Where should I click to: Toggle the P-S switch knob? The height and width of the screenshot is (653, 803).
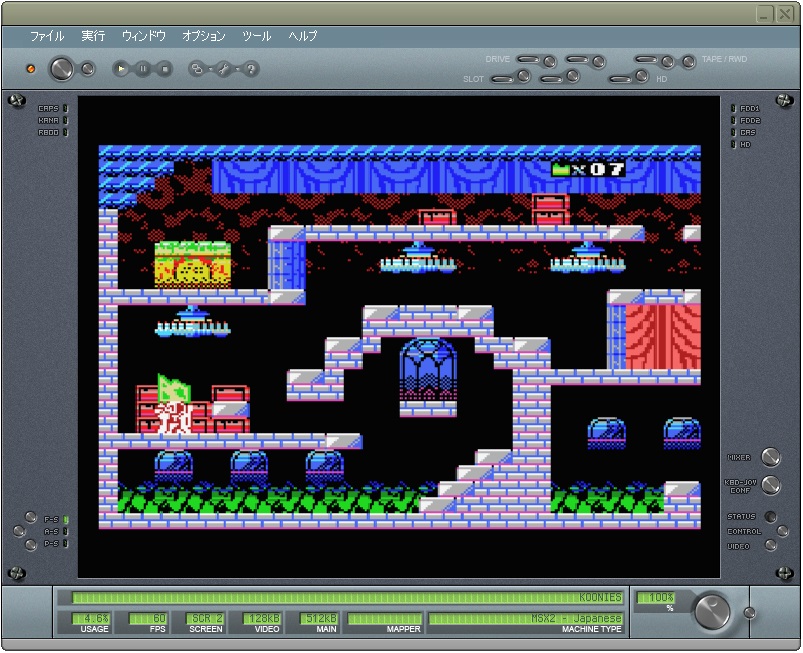(x=31, y=544)
